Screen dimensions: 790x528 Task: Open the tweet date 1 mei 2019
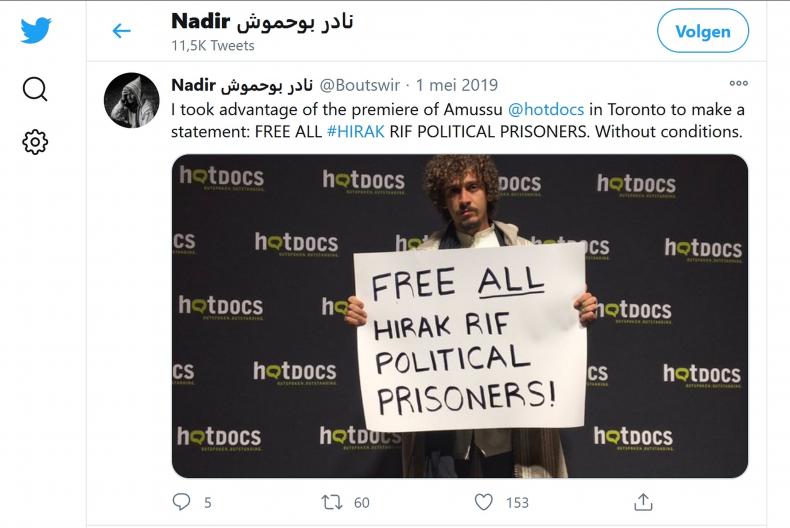point(456,85)
